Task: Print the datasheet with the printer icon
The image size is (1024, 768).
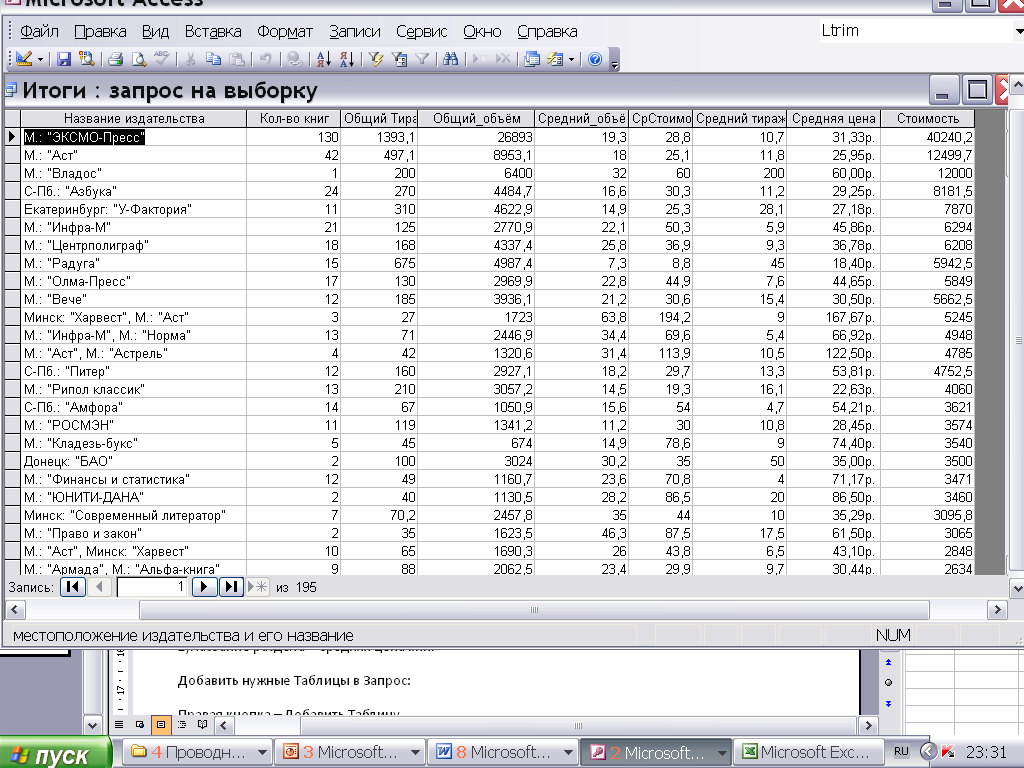Action: (116, 59)
